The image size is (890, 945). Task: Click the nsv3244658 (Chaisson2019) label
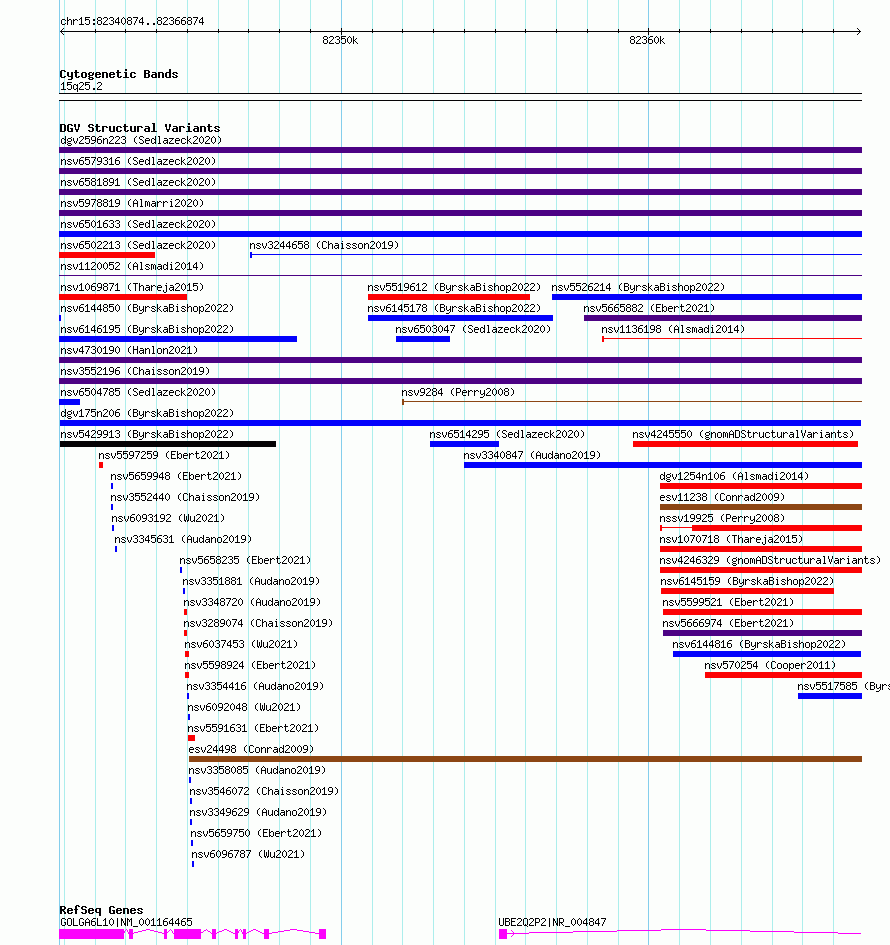point(324,245)
